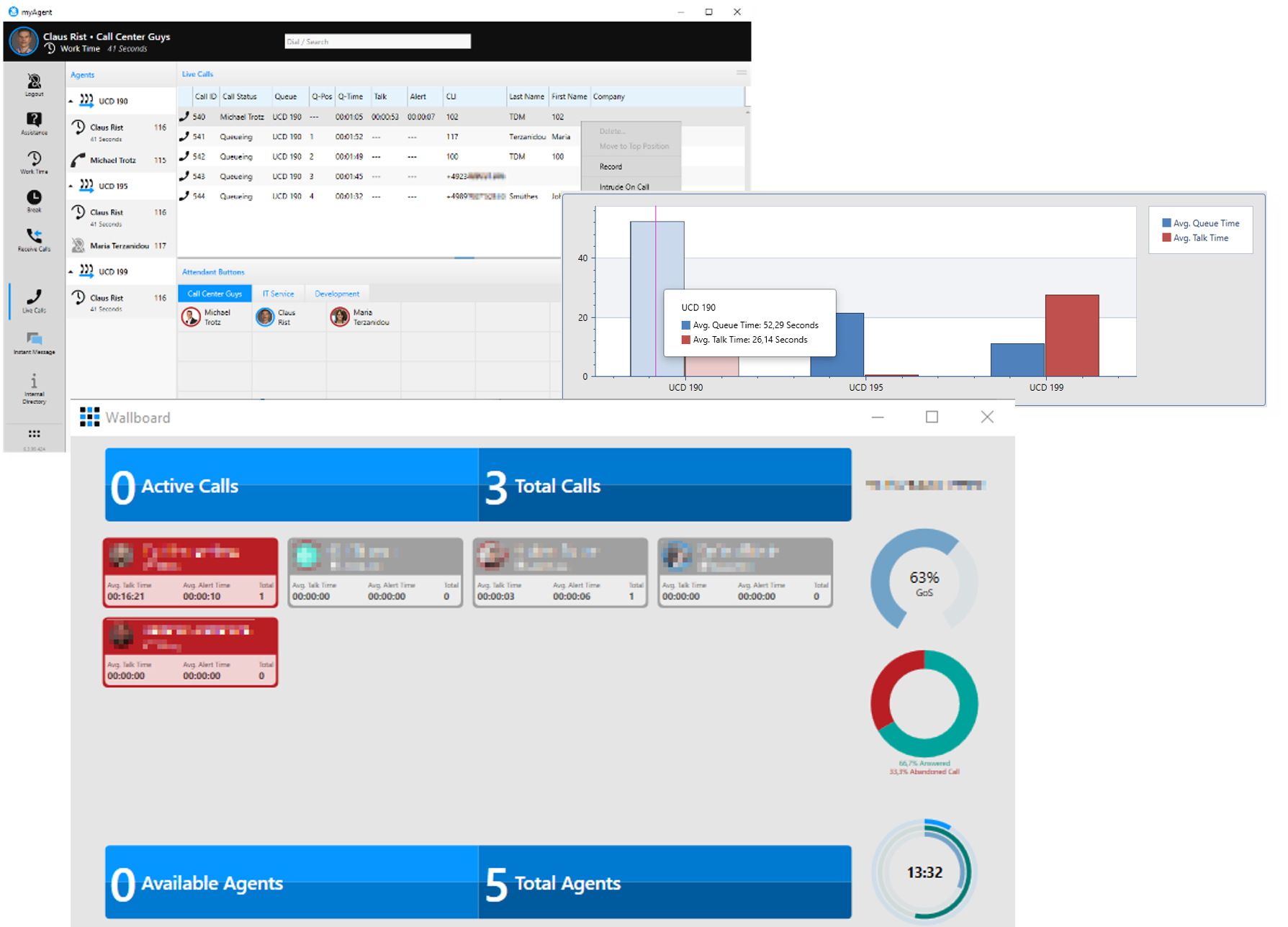
Task: Click phone icon of call 542
Action: pyautogui.click(x=184, y=156)
